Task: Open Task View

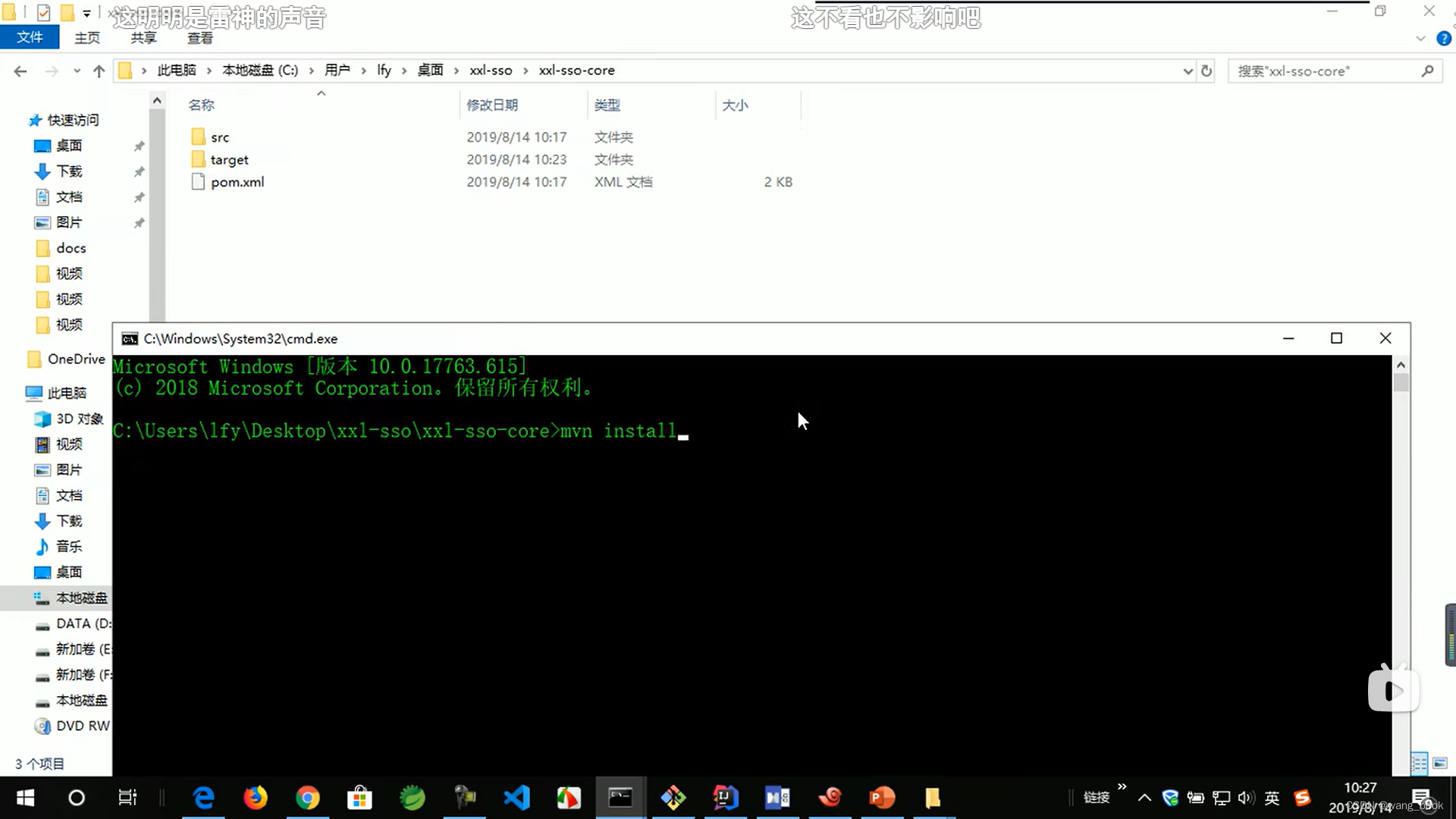Action: point(127,798)
